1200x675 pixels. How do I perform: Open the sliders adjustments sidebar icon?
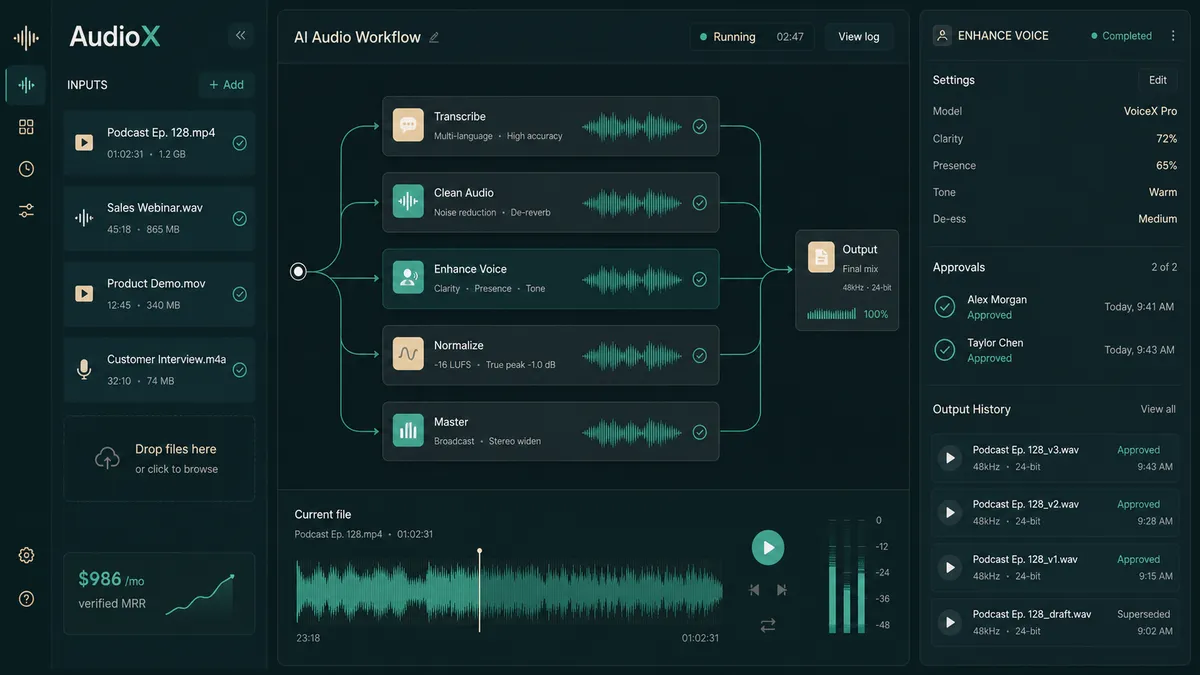click(26, 211)
